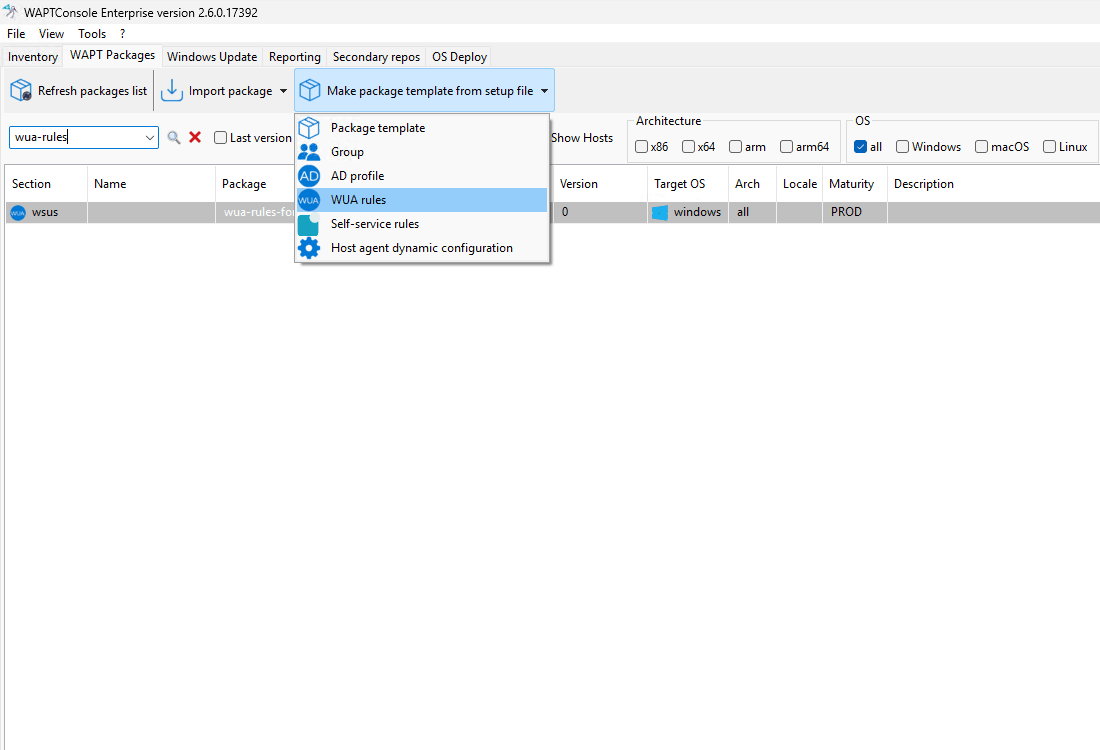The width and height of the screenshot is (1100, 750).
Task: Click the WUA icon in wsus row
Action: 18,213
